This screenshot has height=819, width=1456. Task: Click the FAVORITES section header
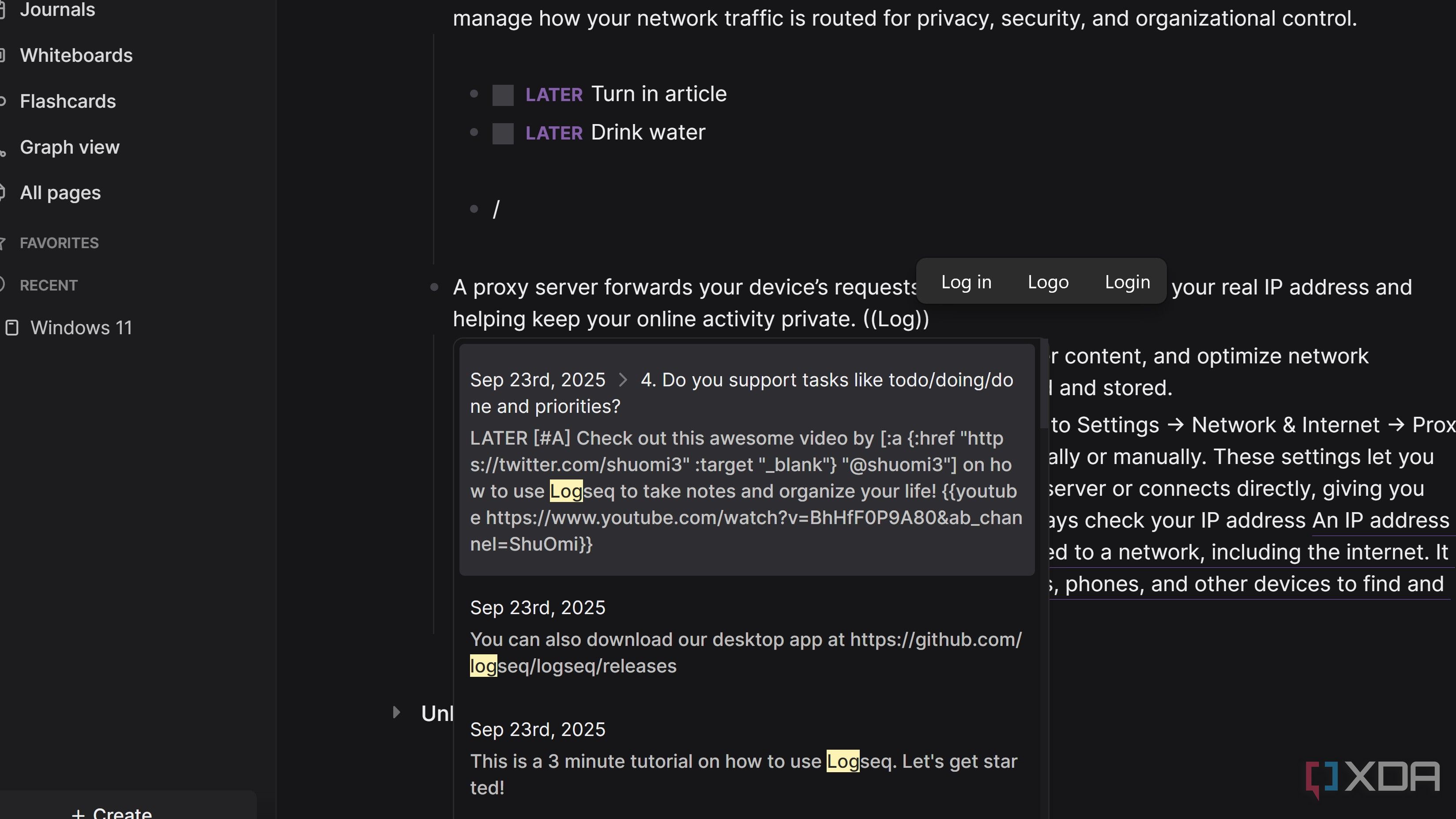[59, 243]
